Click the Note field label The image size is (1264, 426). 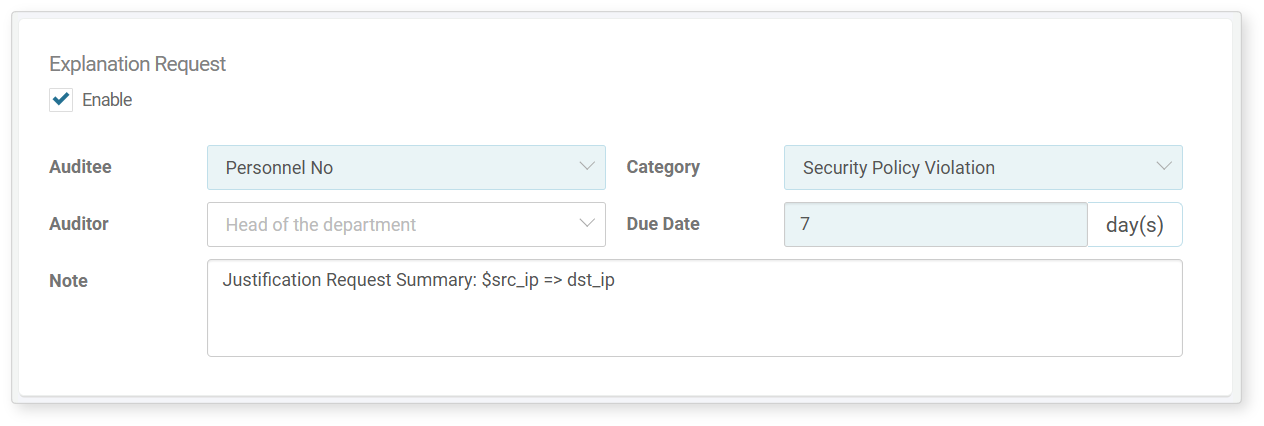68,281
